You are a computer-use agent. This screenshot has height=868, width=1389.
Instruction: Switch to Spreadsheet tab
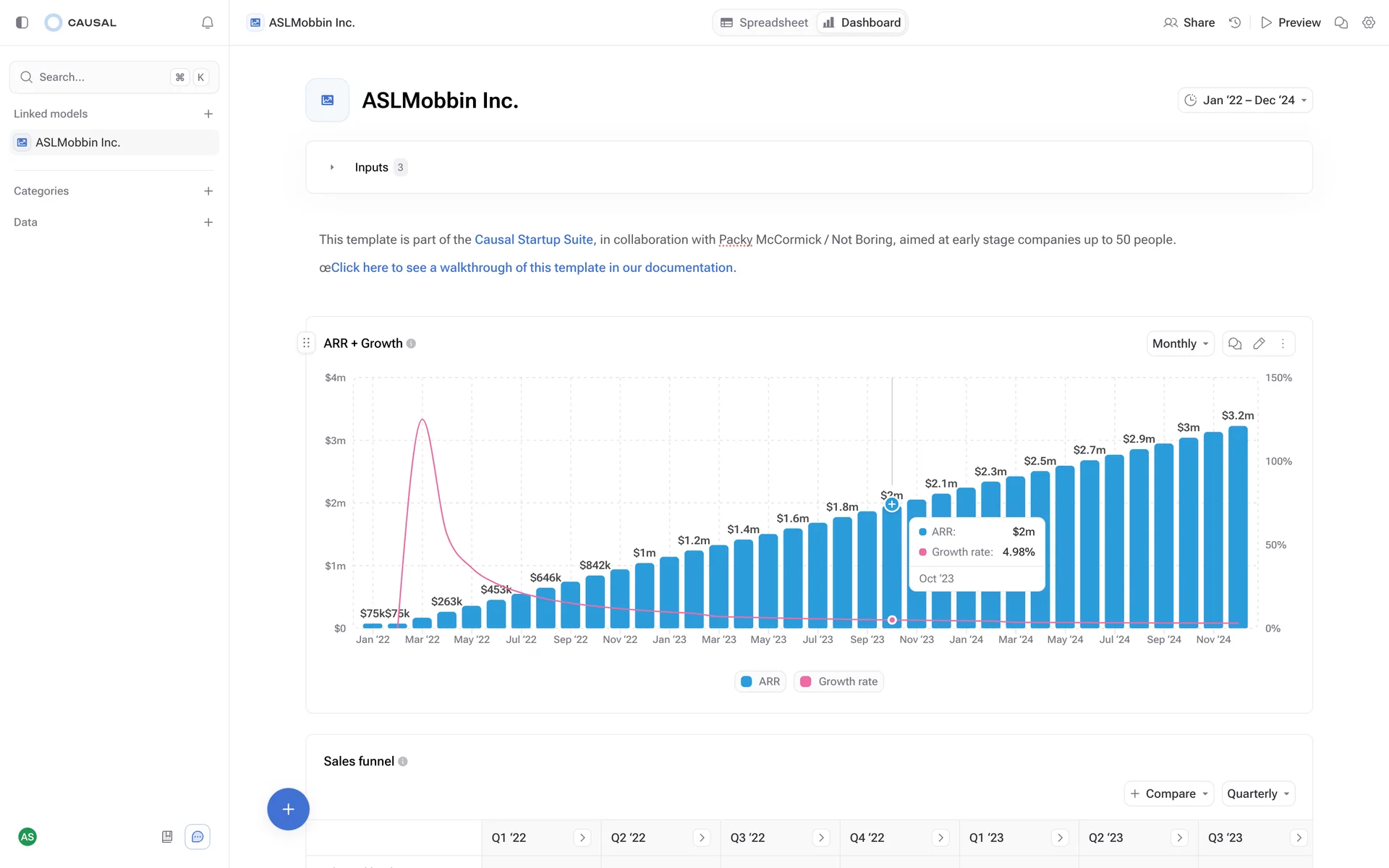point(765,22)
